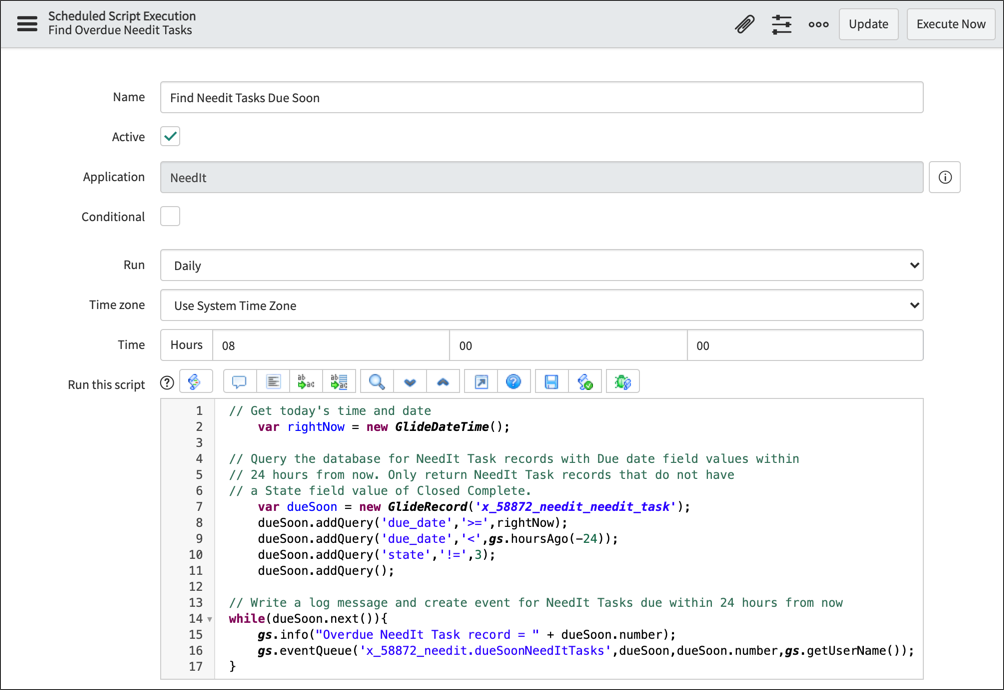Click find next down-arrow icon

410,382
